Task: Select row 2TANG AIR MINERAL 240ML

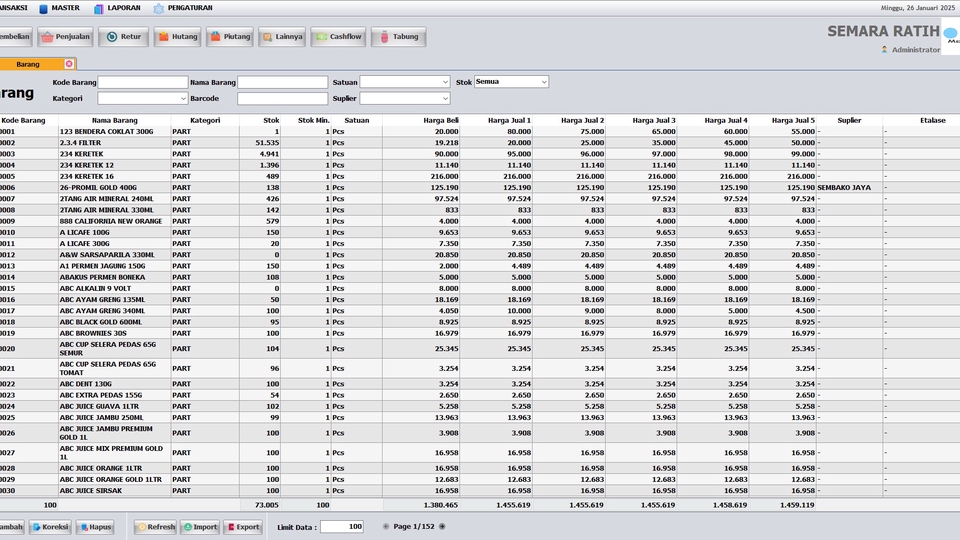Action: (x=480, y=199)
